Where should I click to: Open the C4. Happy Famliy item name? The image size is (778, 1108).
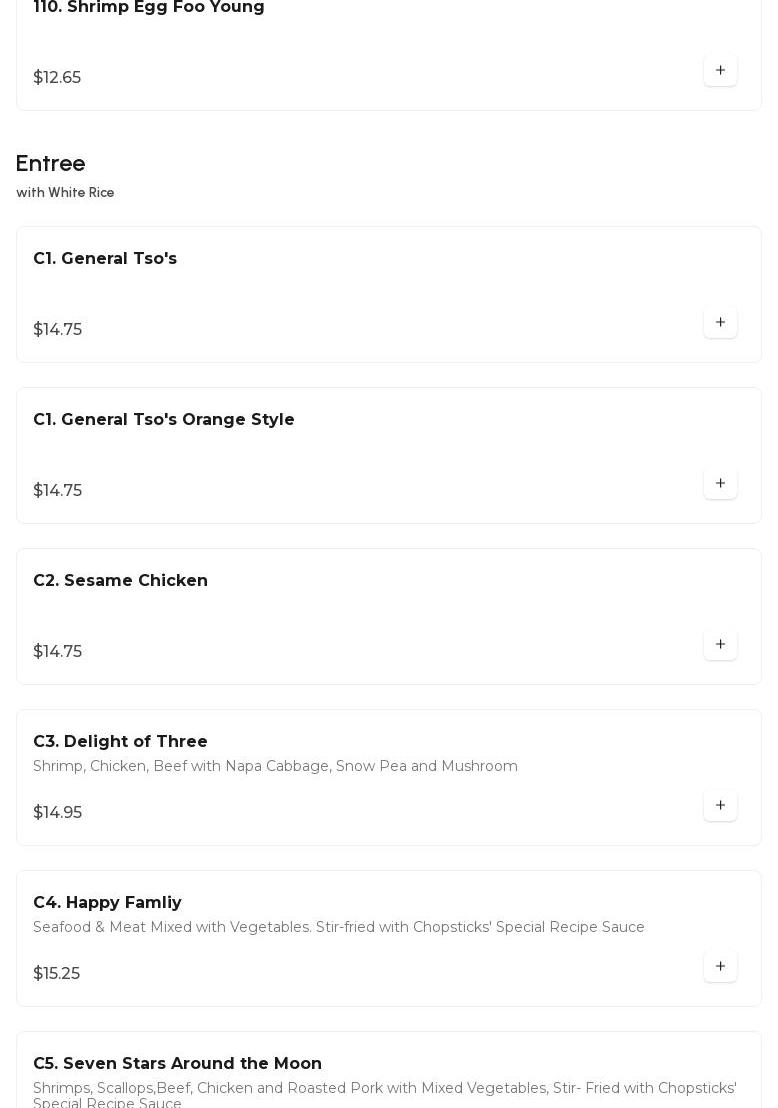point(107,903)
